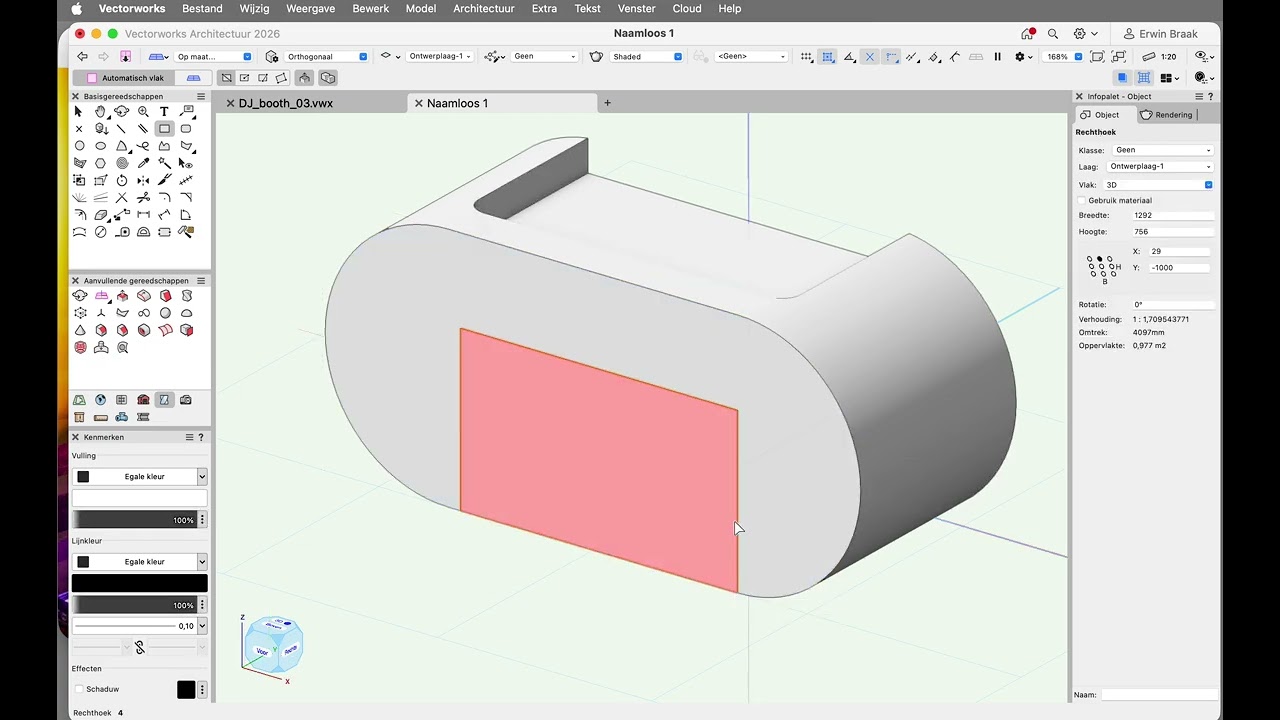
Task: Select the Rectangle tool
Action: pos(164,128)
